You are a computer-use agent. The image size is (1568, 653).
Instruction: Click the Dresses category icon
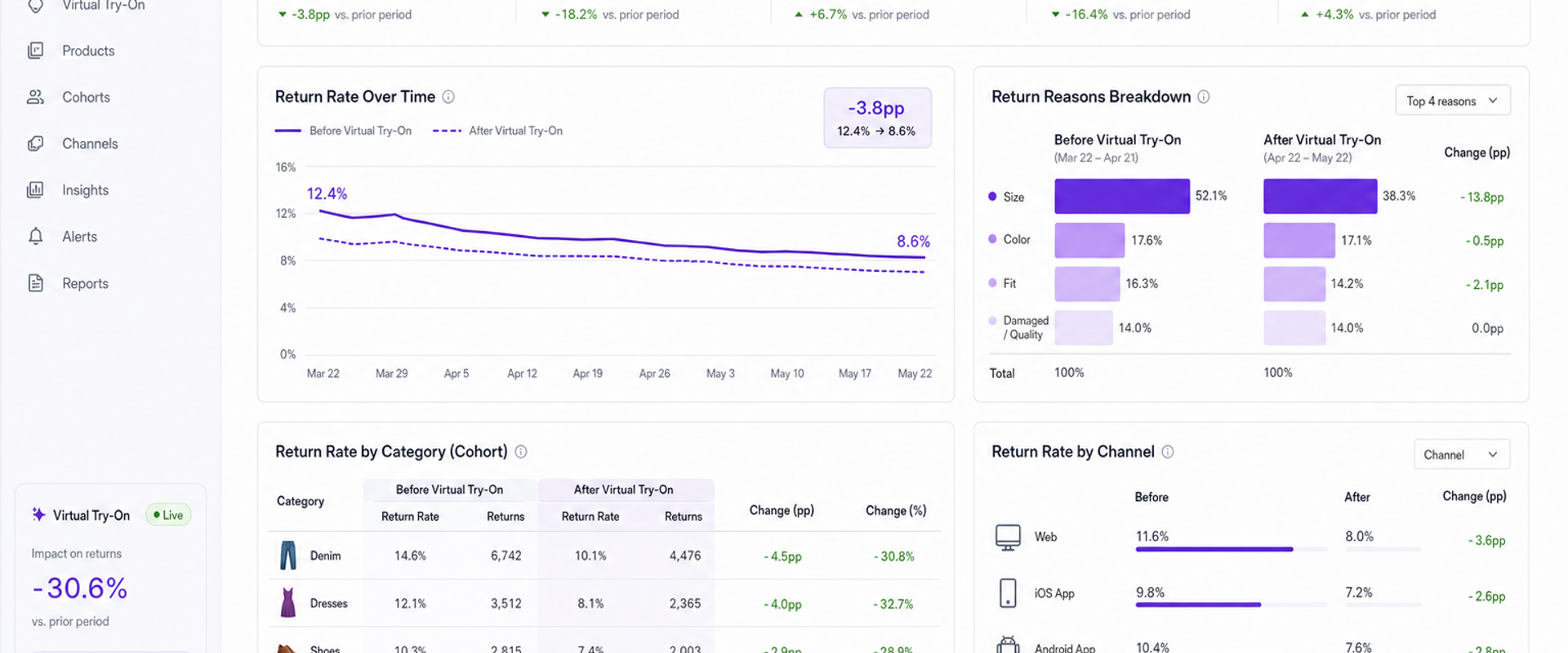click(x=288, y=602)
